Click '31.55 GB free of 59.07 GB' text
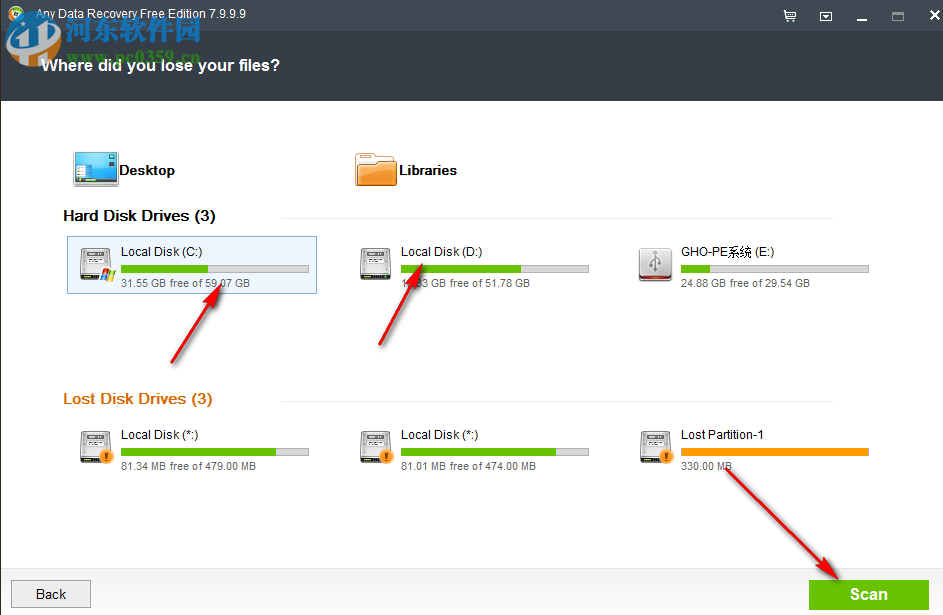Screen dimensions: 943x615 point(185,283)
